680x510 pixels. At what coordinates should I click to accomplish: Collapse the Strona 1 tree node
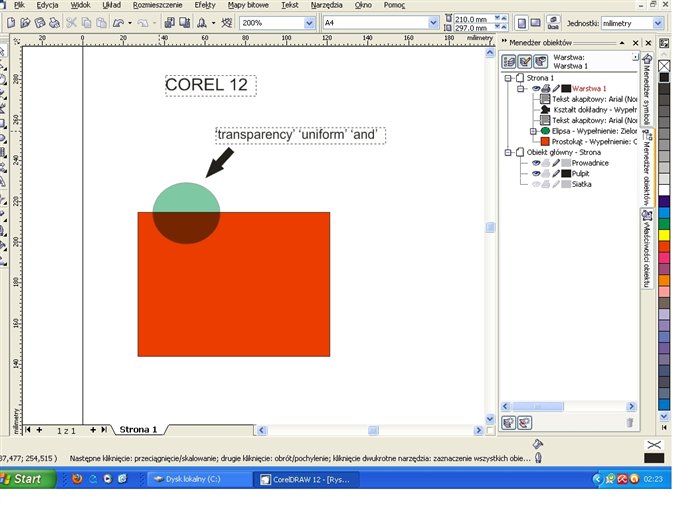coord(509,78)
